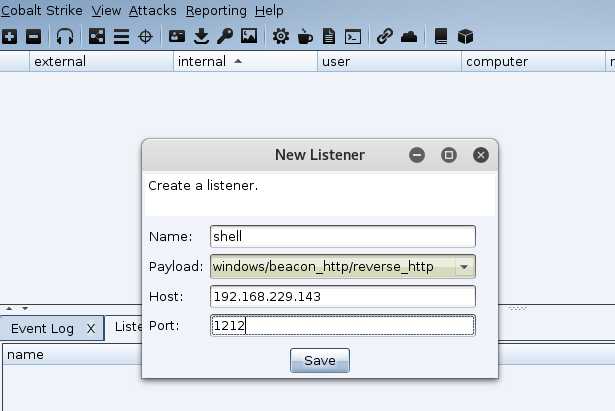Viewport: 615px width, 411px height.
Task: Click the Port field showing 1212
Action: coord(343,326)
